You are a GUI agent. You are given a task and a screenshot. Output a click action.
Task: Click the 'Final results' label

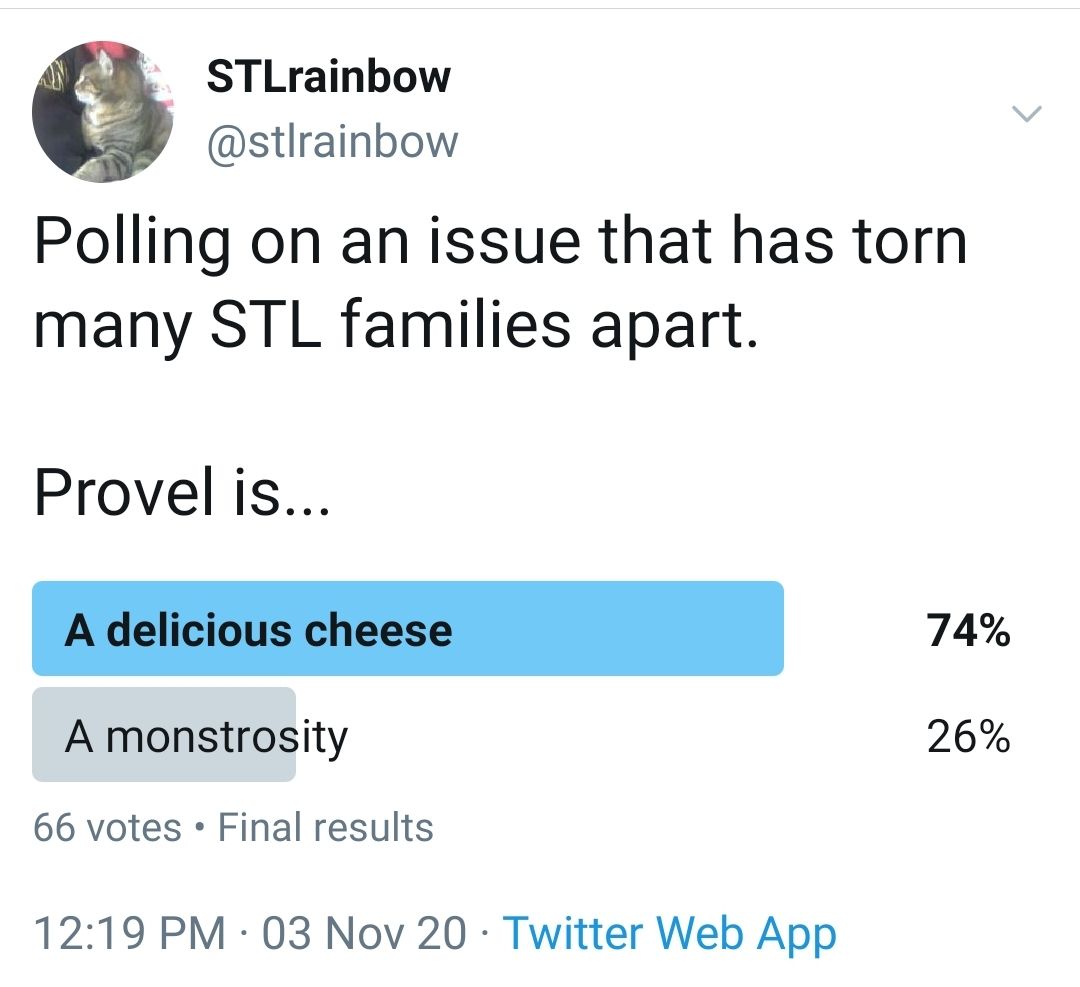click(326, 827)
